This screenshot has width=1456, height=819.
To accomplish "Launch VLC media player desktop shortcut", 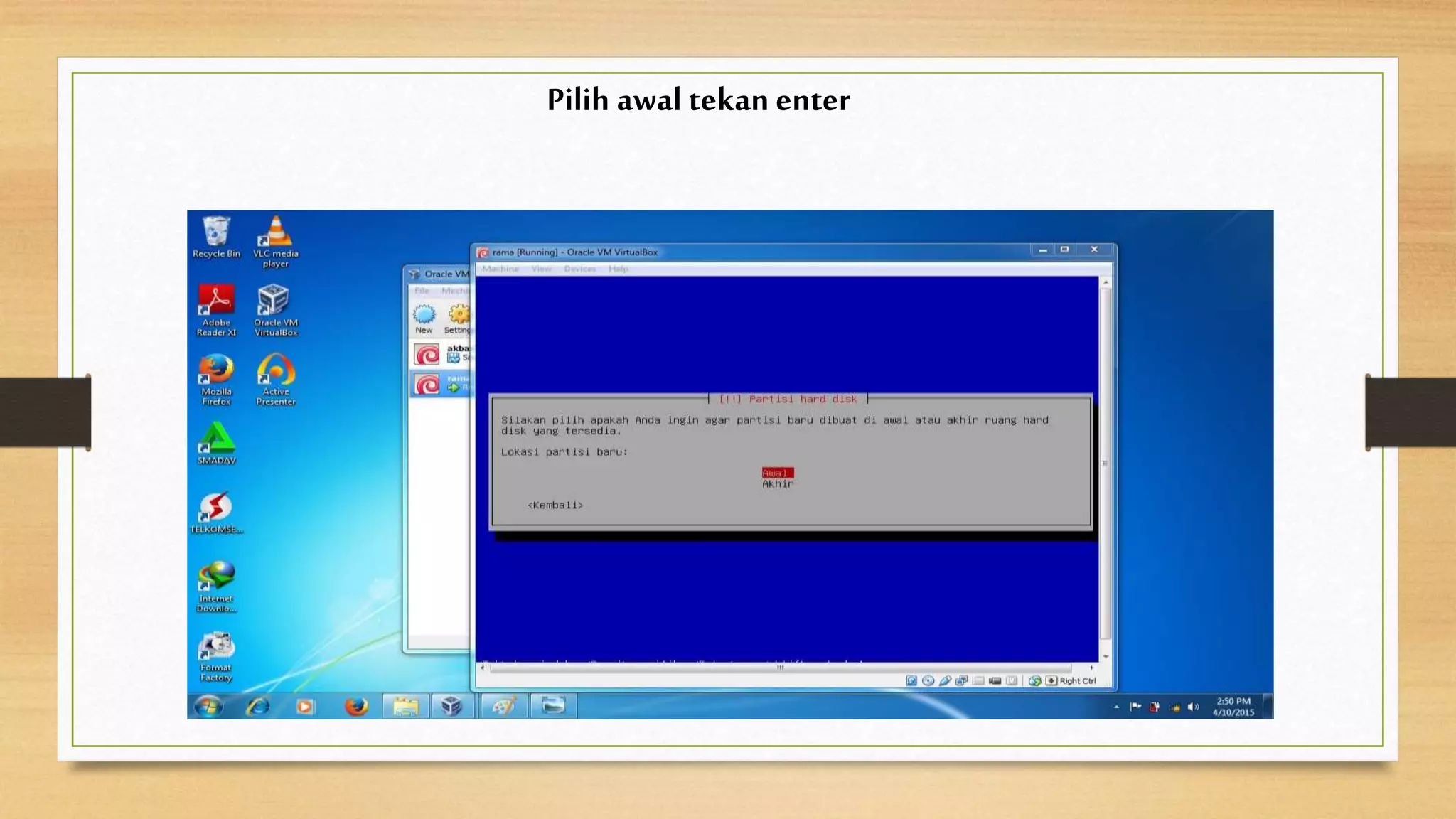I will (x=276, y=242).
